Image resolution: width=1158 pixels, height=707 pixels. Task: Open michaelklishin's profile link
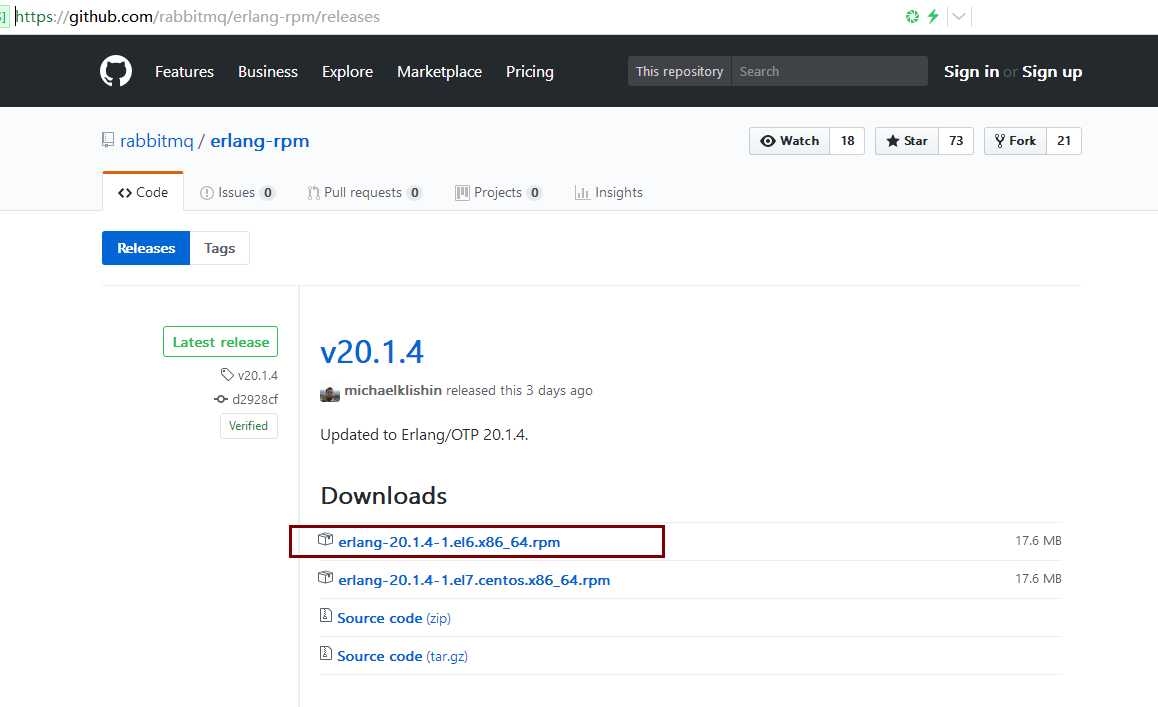[393, 390]
